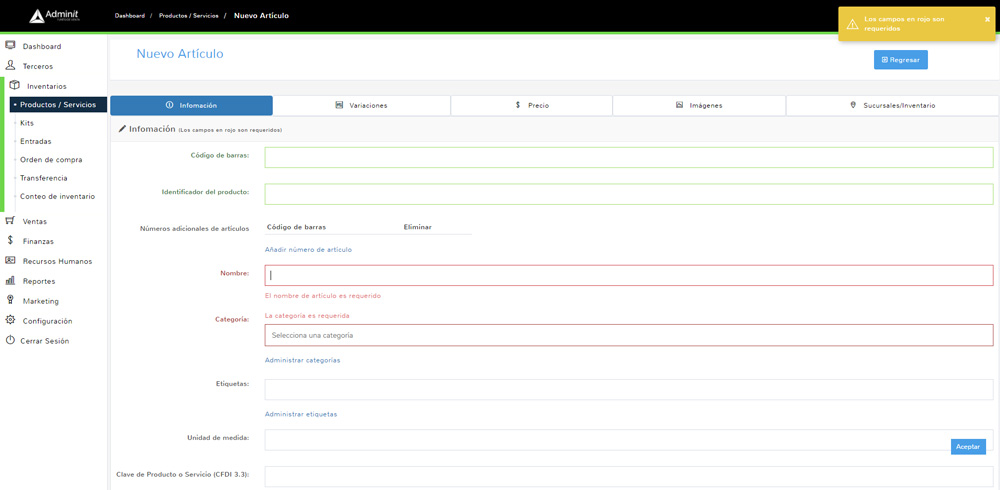Click the Añadir número de artículo link
Viewport: 1000px width, 490px height.
[308, 250]
